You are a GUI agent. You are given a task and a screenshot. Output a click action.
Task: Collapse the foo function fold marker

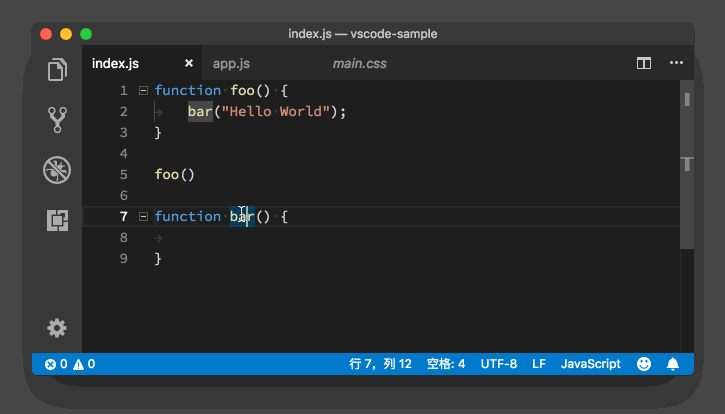(144, 90)
